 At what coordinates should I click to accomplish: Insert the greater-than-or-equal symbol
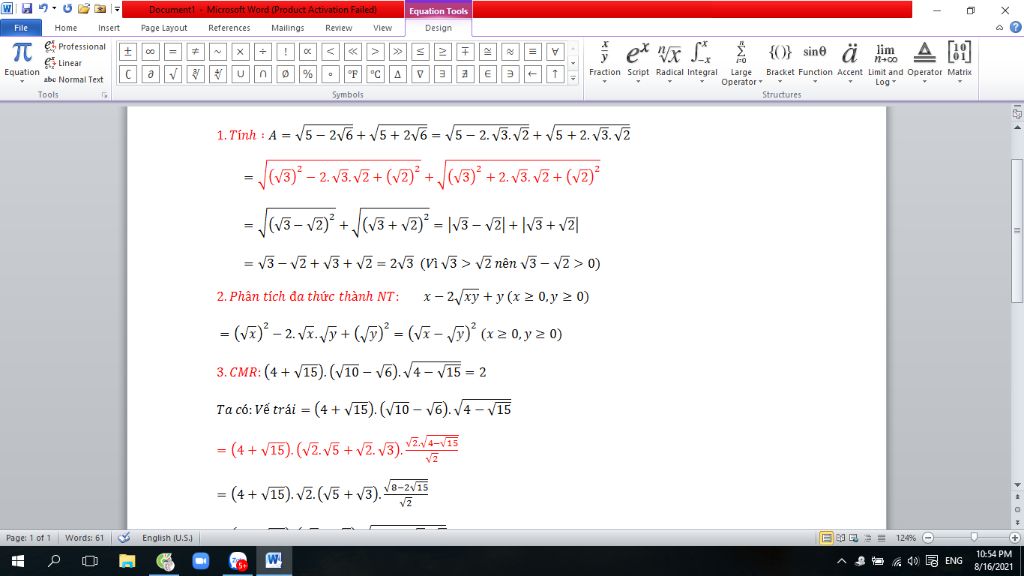click(442, 52)
